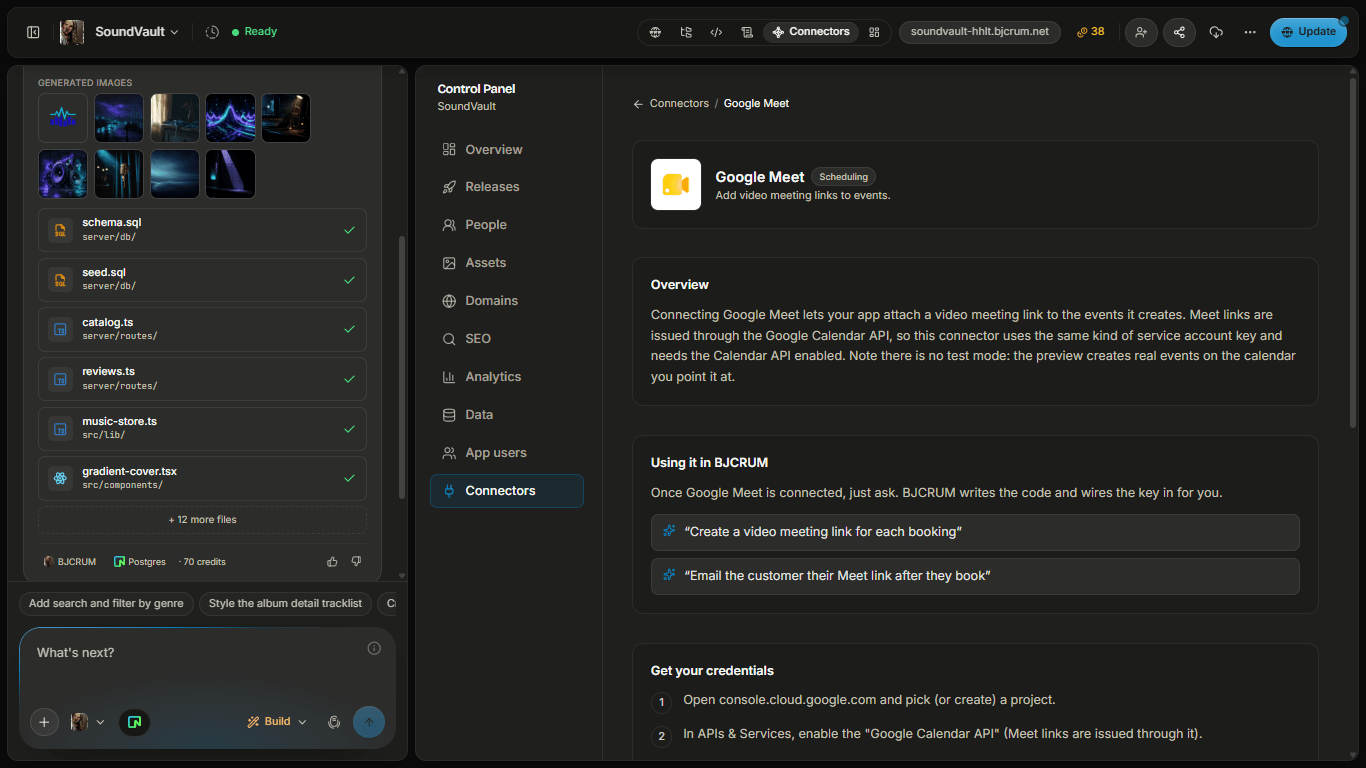Switch to the code view icon
The image size is (1366, 768).
[x=716, y=32]
